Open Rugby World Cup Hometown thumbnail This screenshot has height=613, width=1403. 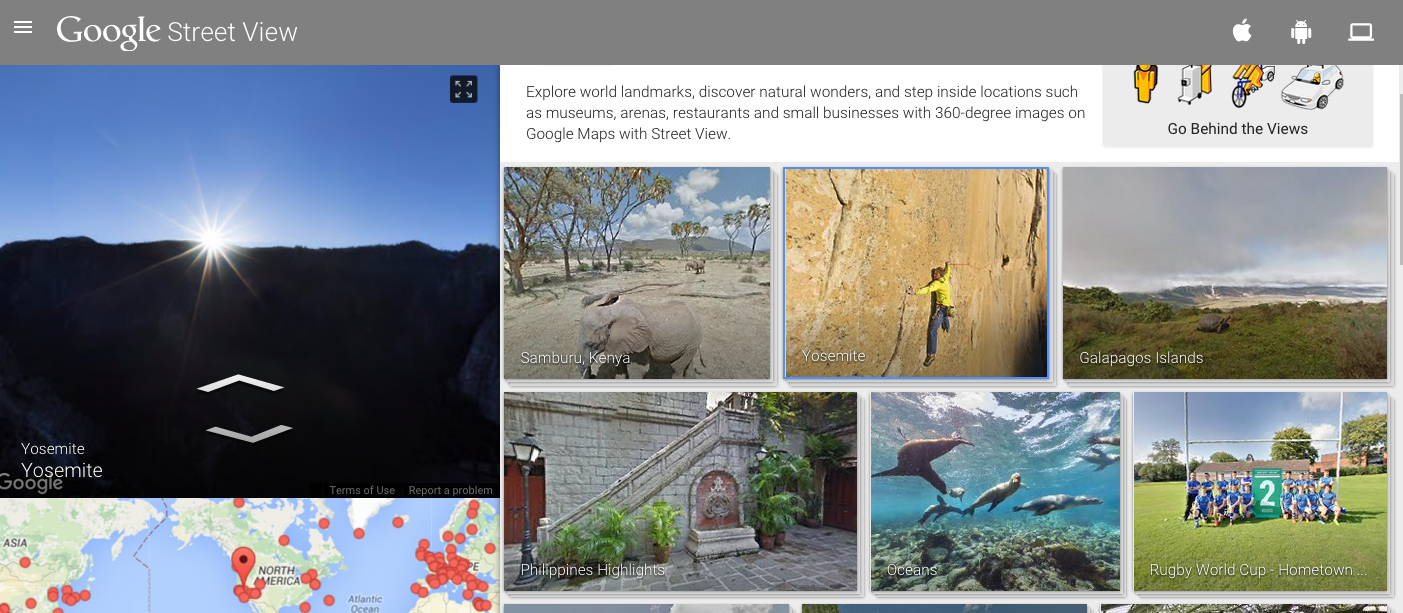coord(1260,491)
